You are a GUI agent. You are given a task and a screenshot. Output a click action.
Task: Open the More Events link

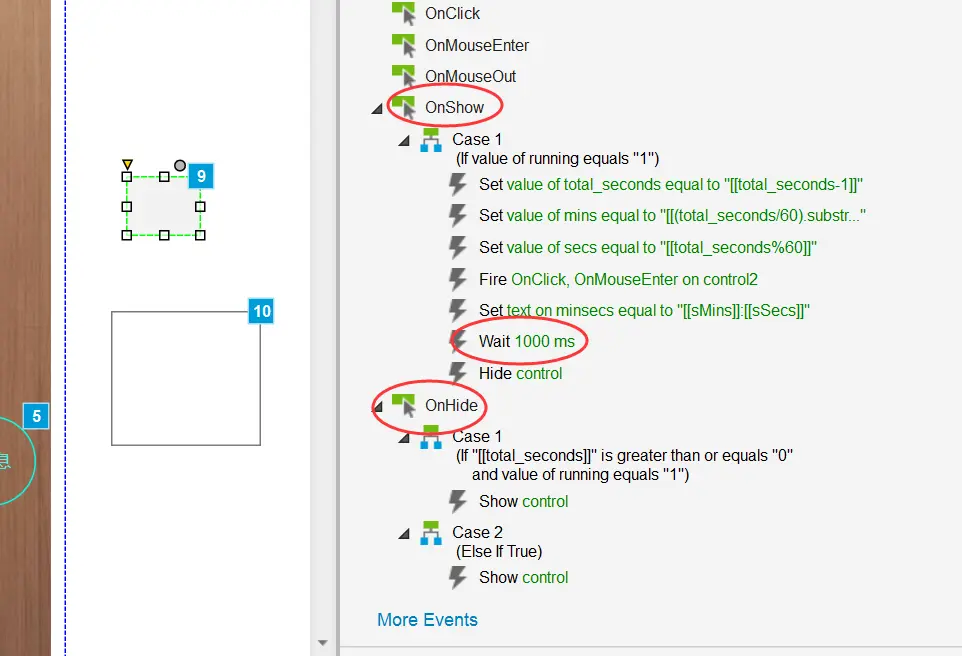pyautogui.click(x=427, y=620)
